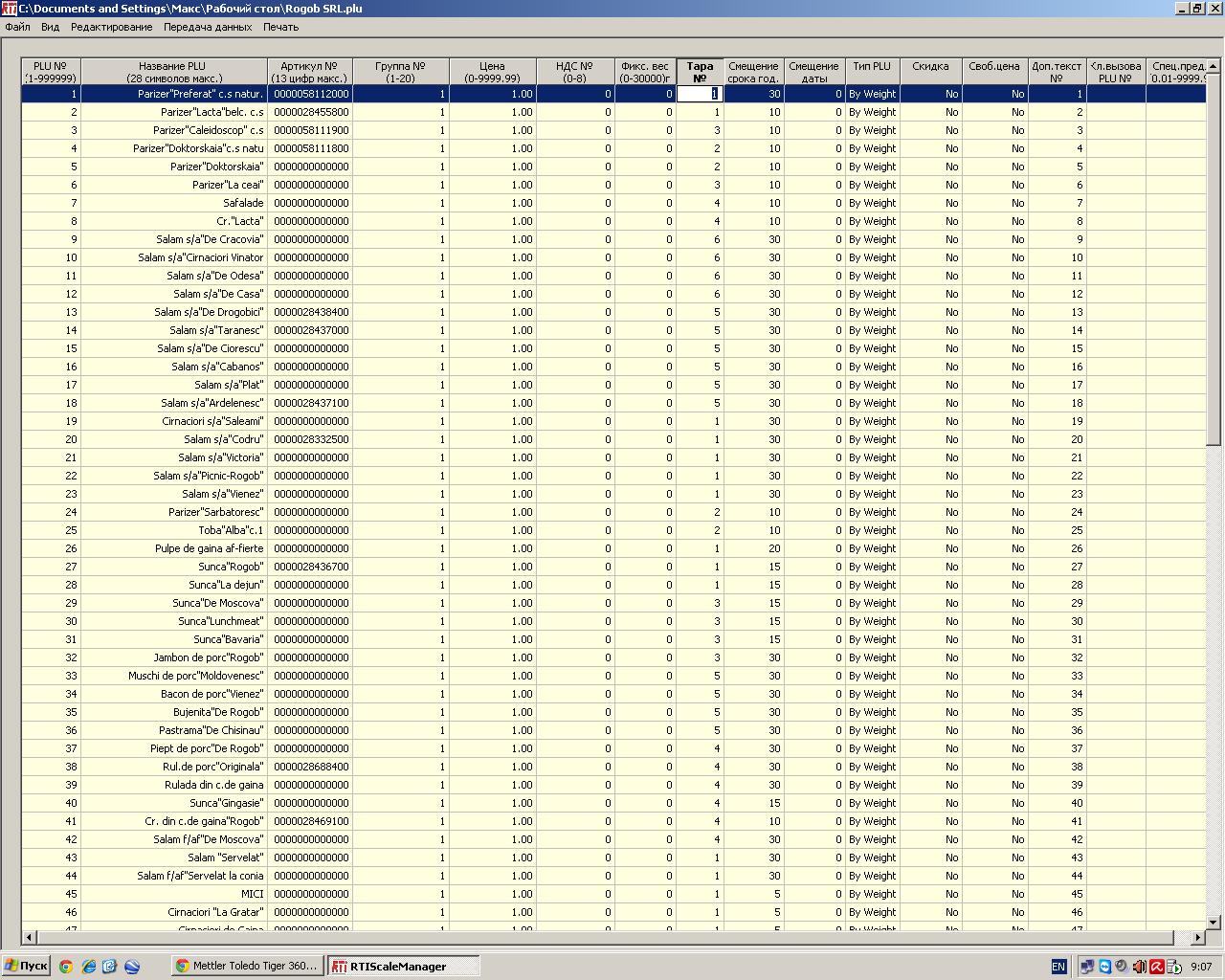
Task: Open Google Chrome from quick launch
Action: point(66,967)
